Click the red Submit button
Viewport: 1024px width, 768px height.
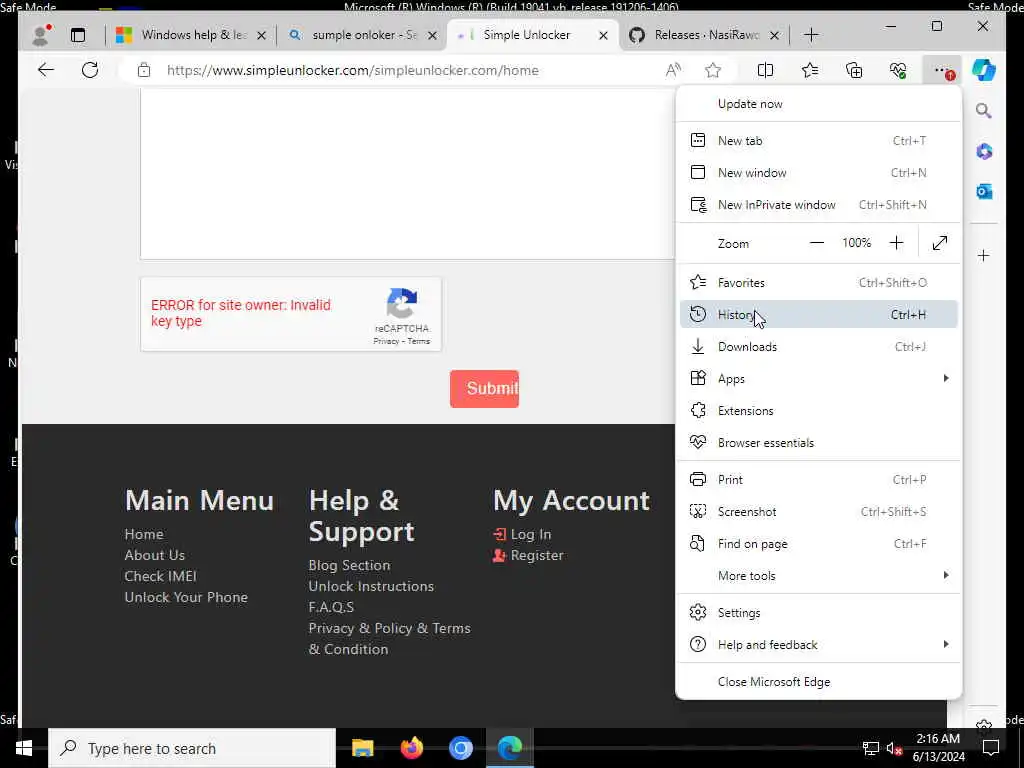tap(485, 389)
